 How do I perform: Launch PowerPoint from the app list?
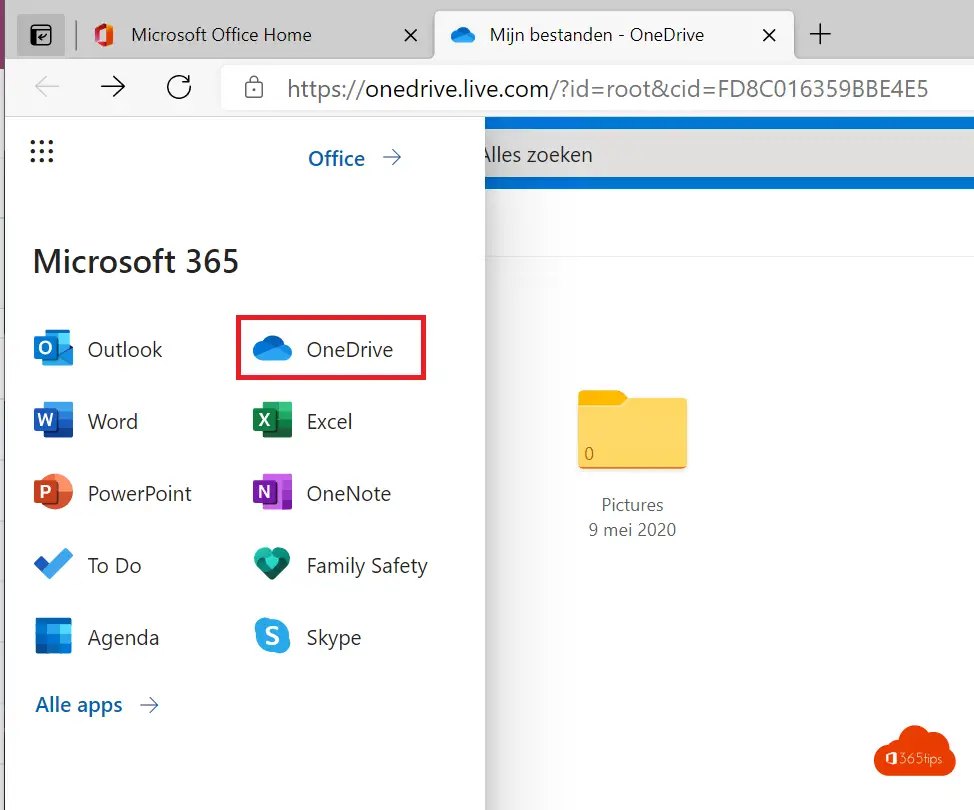112,493
